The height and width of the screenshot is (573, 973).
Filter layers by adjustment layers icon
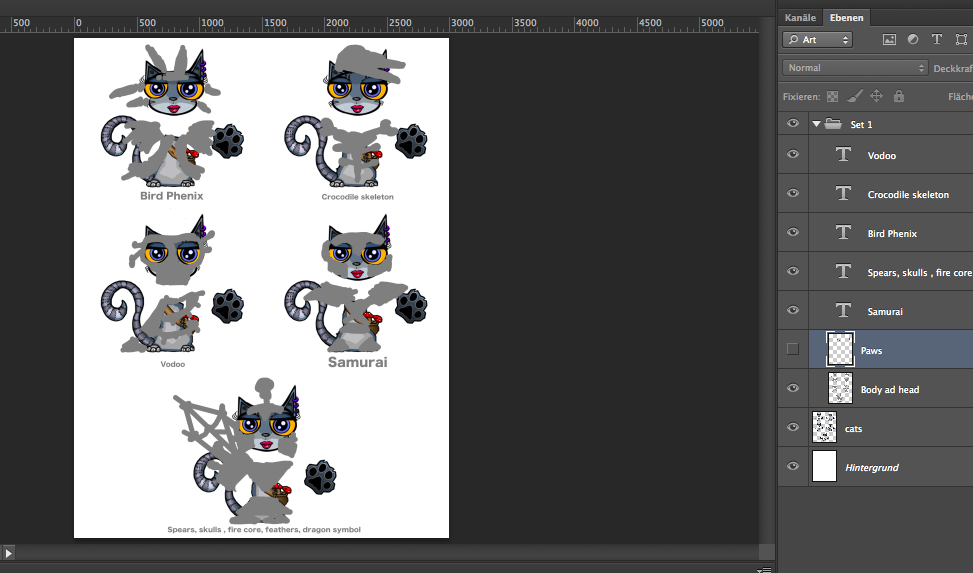(x=913, y=40)
